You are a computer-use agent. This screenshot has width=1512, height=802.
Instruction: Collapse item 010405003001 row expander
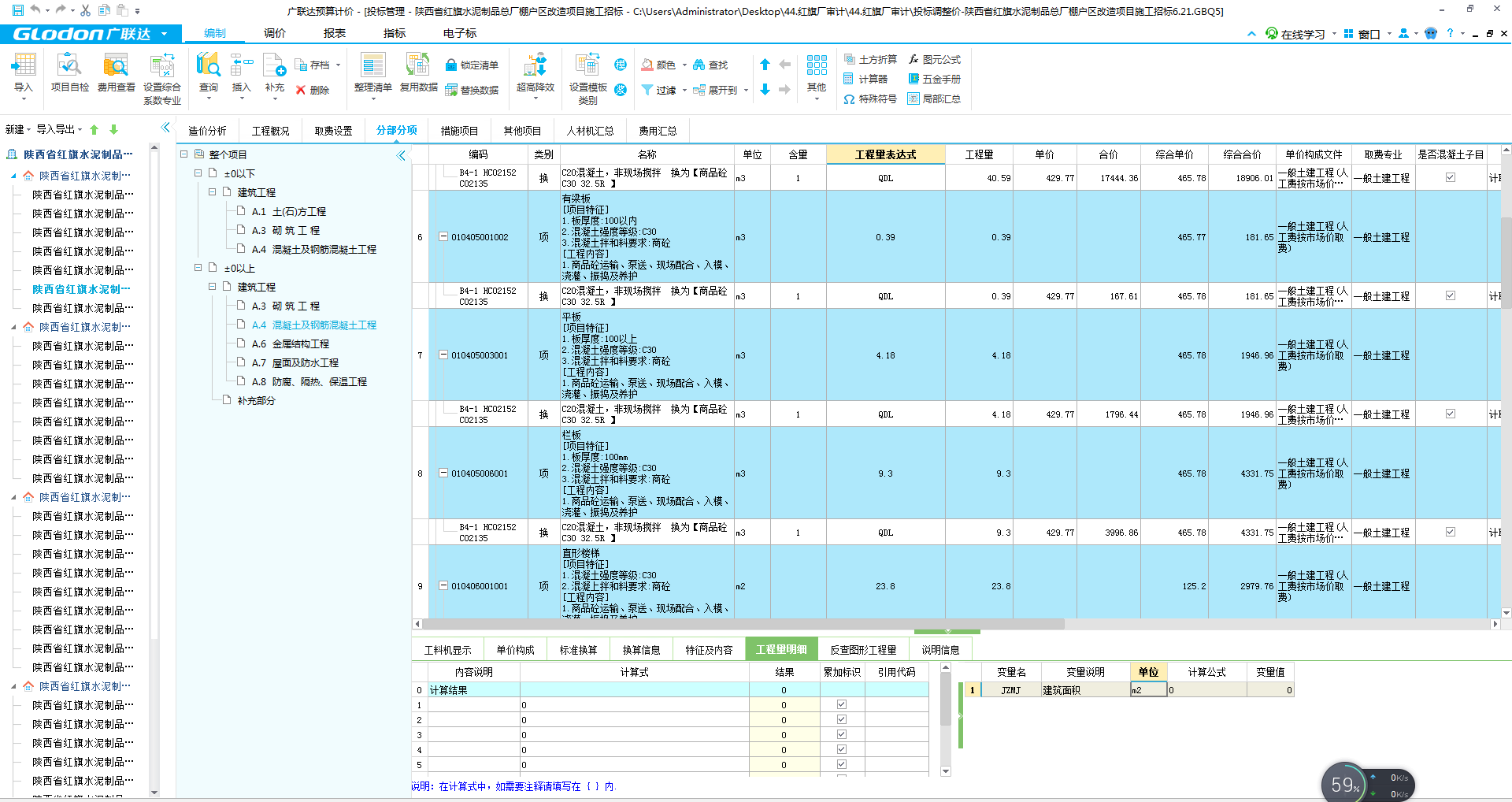[443, 355]
